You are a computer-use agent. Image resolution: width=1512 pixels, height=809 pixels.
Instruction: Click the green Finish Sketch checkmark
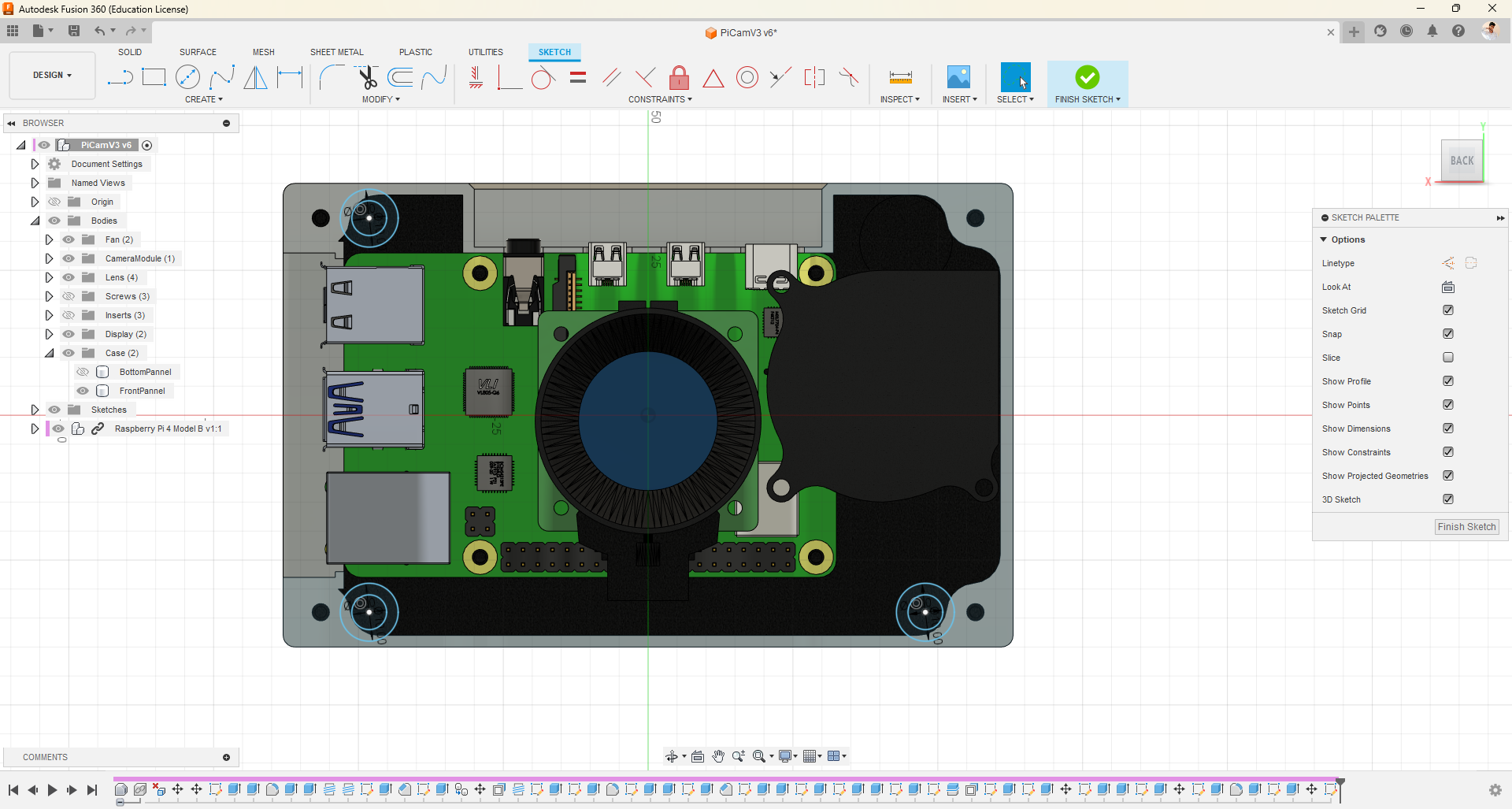pos(1087,77)
